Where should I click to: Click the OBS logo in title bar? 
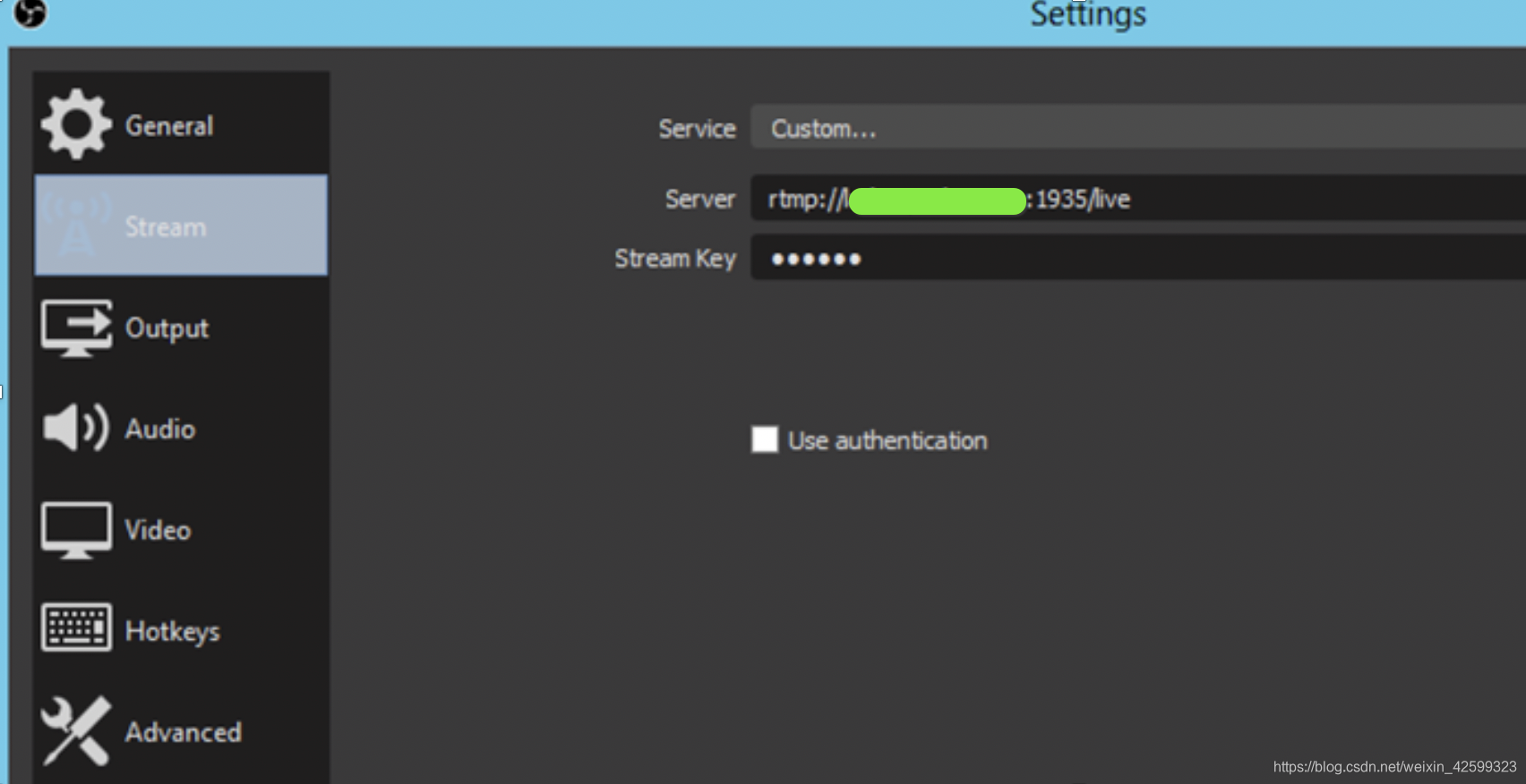[30, 13]
